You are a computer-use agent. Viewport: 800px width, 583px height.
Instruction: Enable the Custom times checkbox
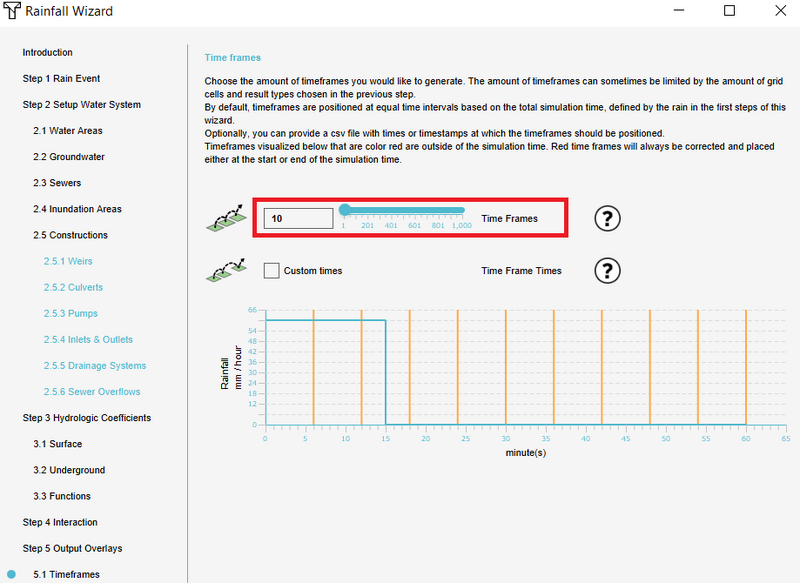(271, 270)
